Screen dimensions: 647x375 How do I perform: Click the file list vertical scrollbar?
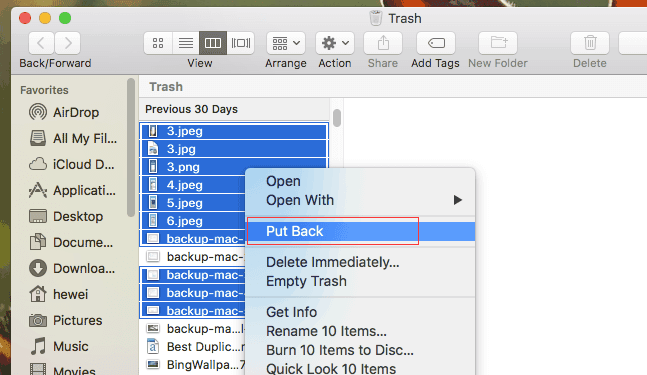click(337, 118)
